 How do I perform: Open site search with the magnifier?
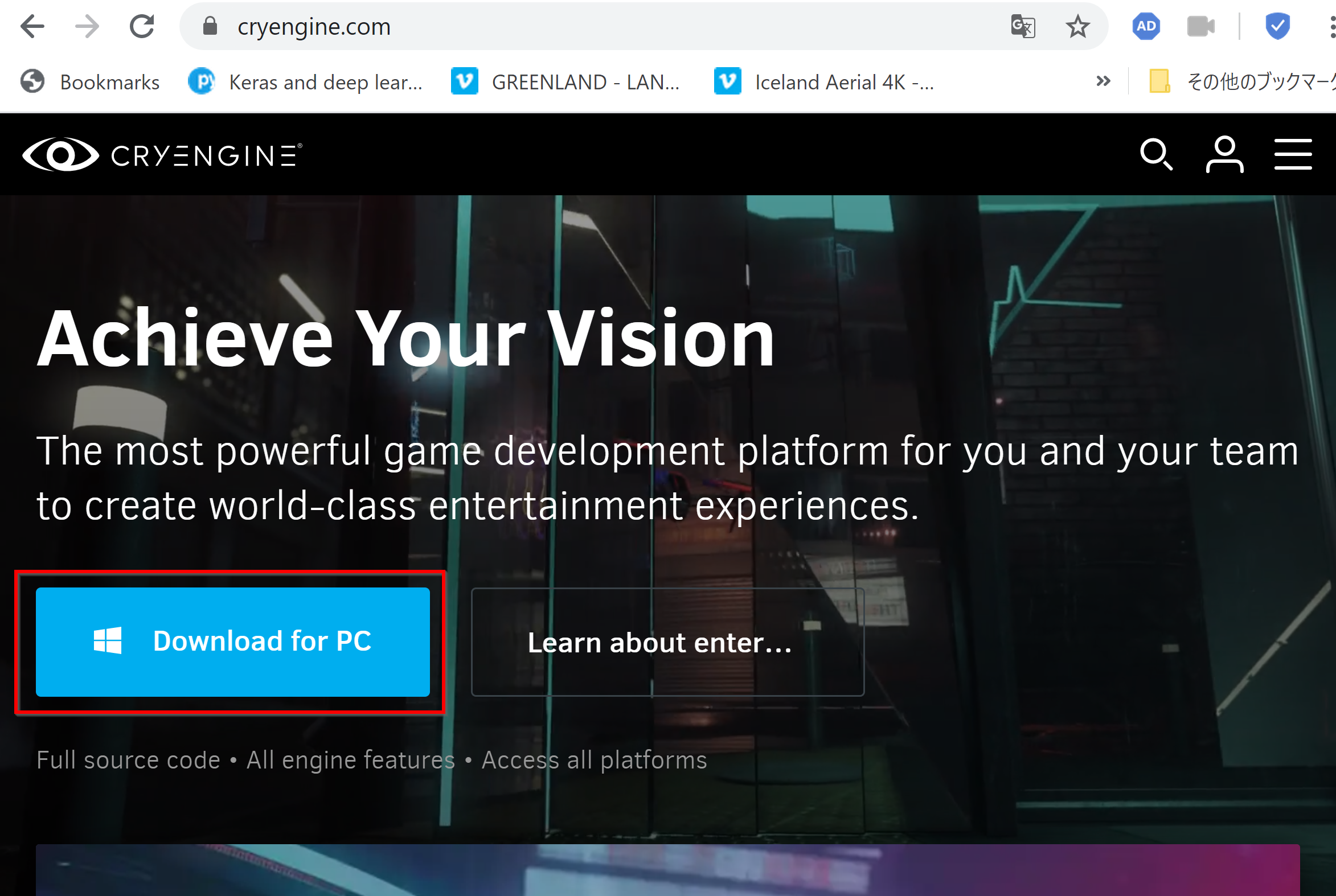point(1157,154)
